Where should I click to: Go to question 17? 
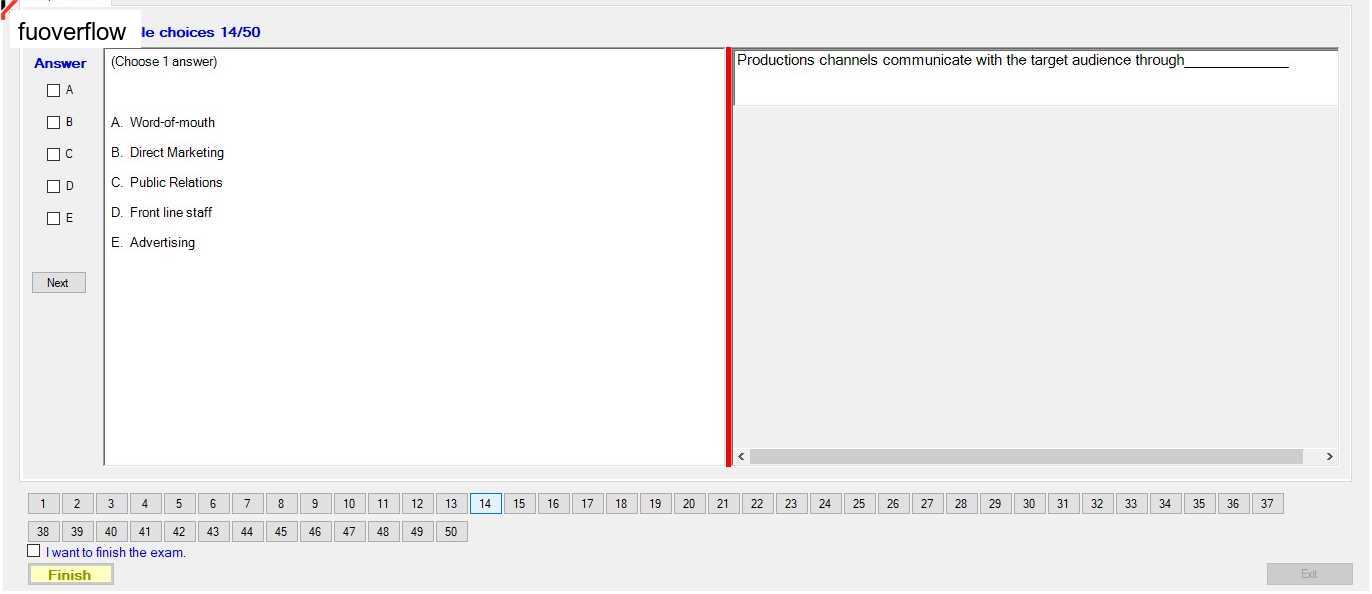click(x=587, y=504)
